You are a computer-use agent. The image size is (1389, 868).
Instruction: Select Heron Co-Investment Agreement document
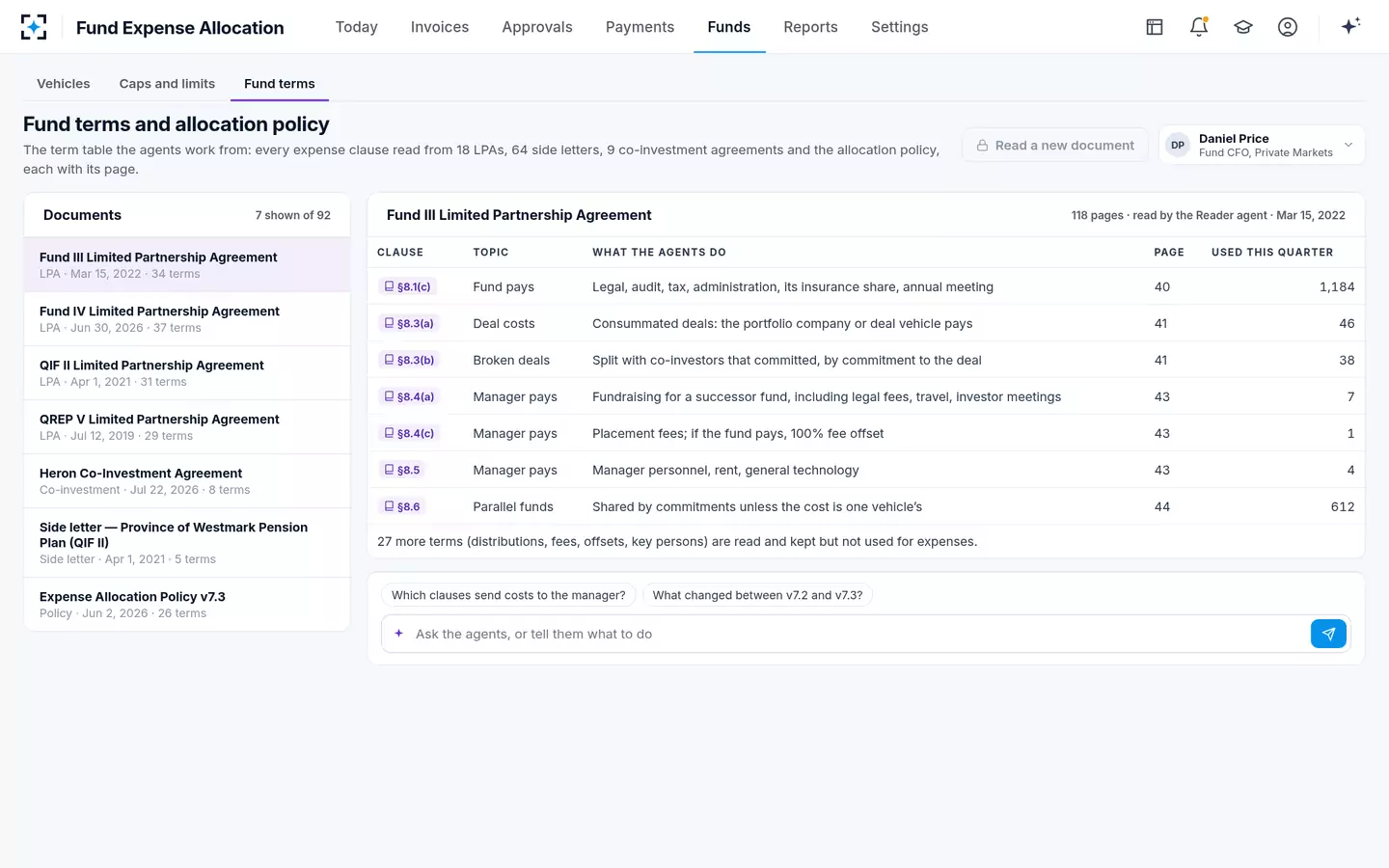(187, 481)
